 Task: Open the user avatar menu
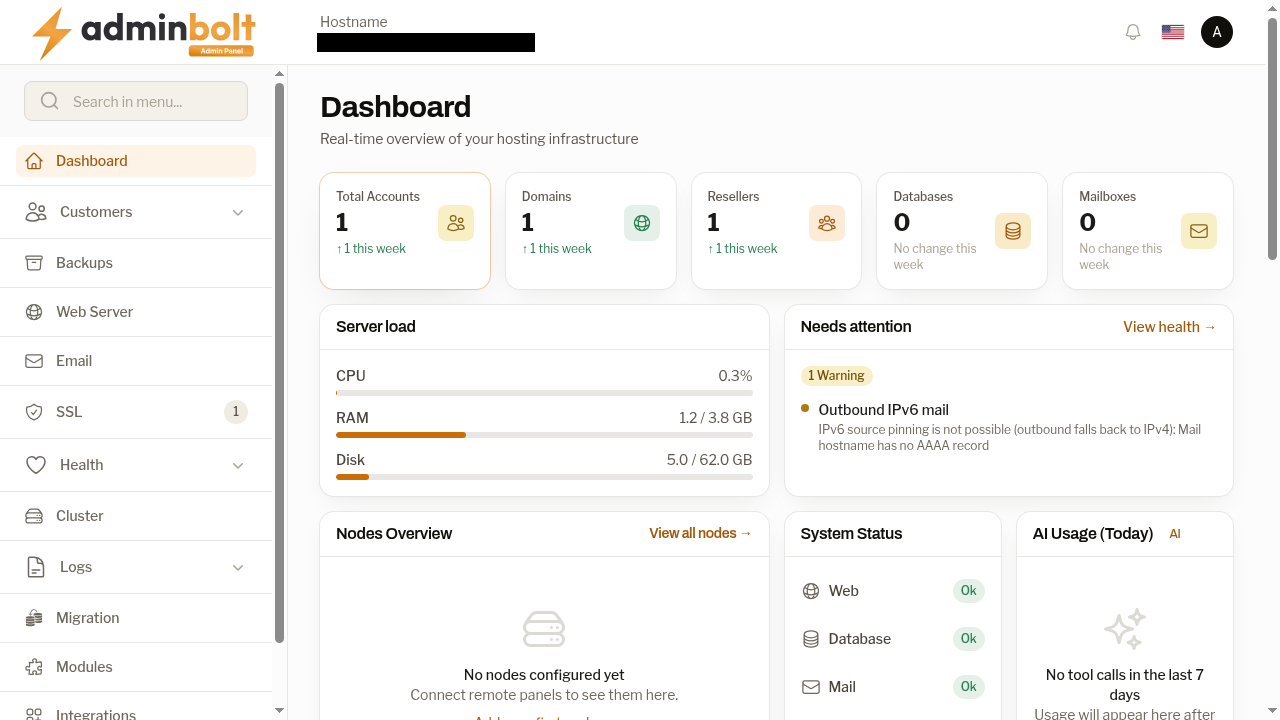pyautogui.click(x=1217, y=32)
